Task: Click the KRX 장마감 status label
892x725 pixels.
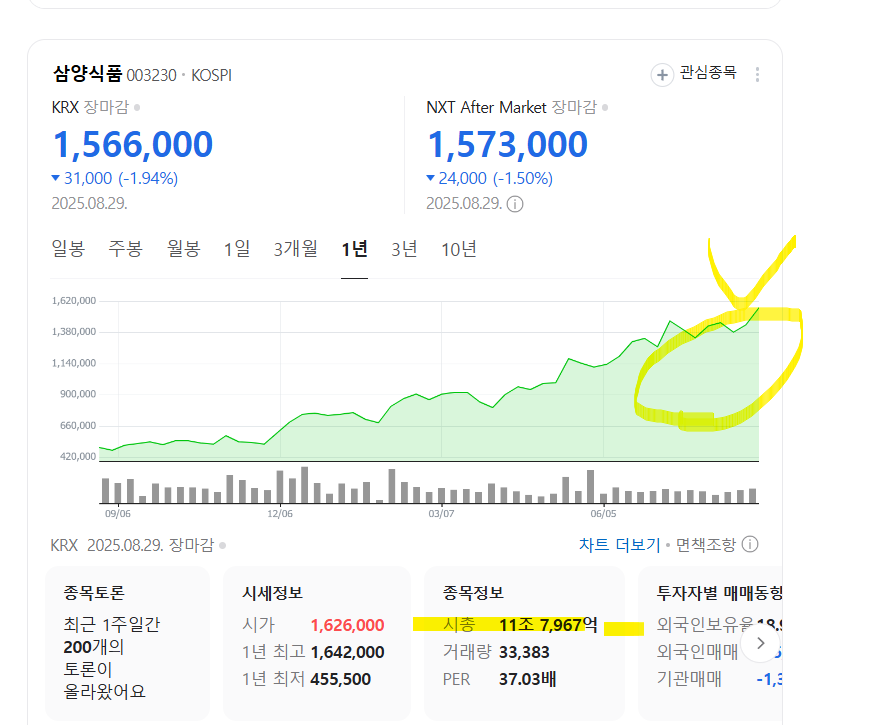Action: coord(90,107)
